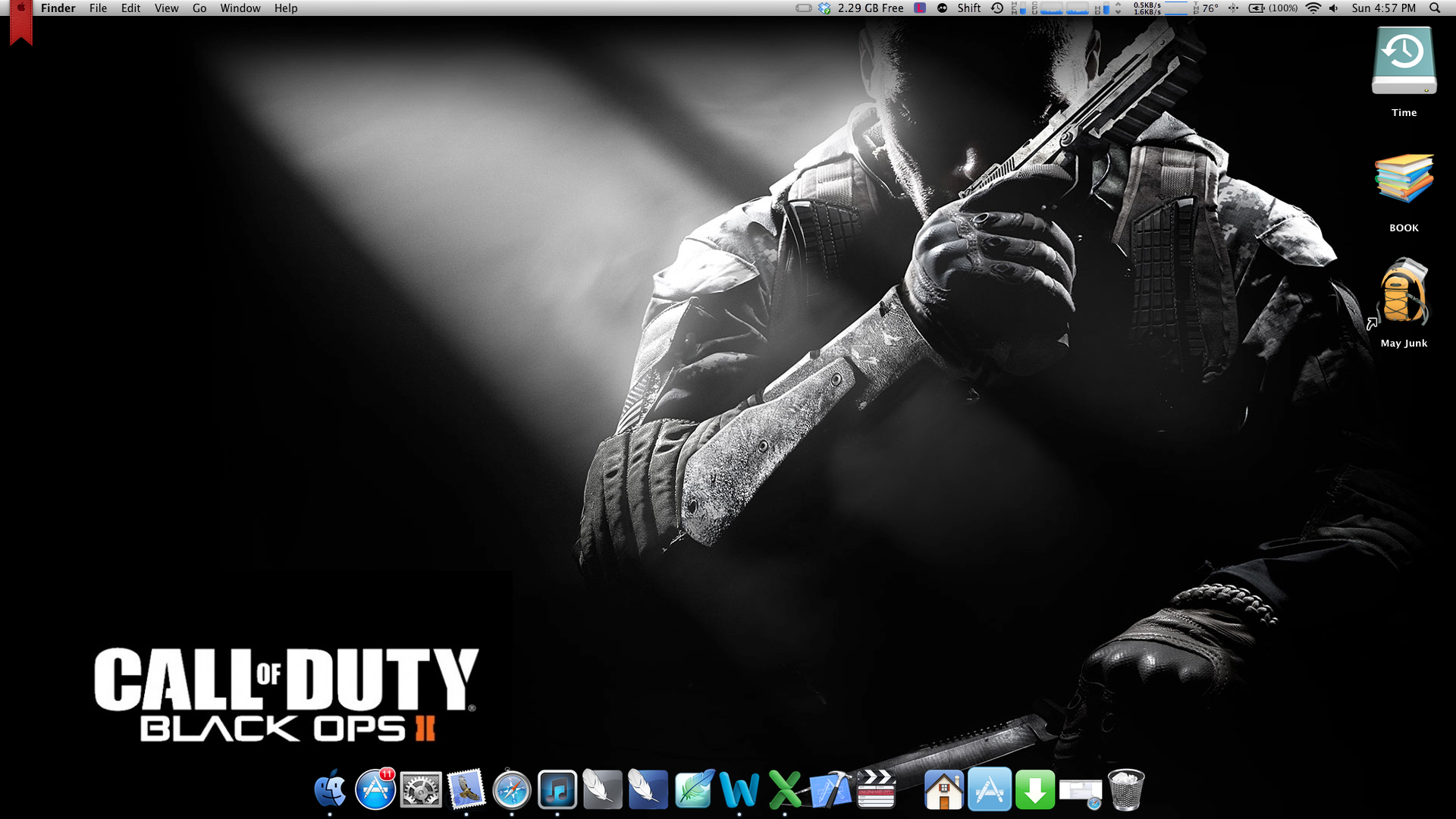Open Finder from the Dock

330,789
